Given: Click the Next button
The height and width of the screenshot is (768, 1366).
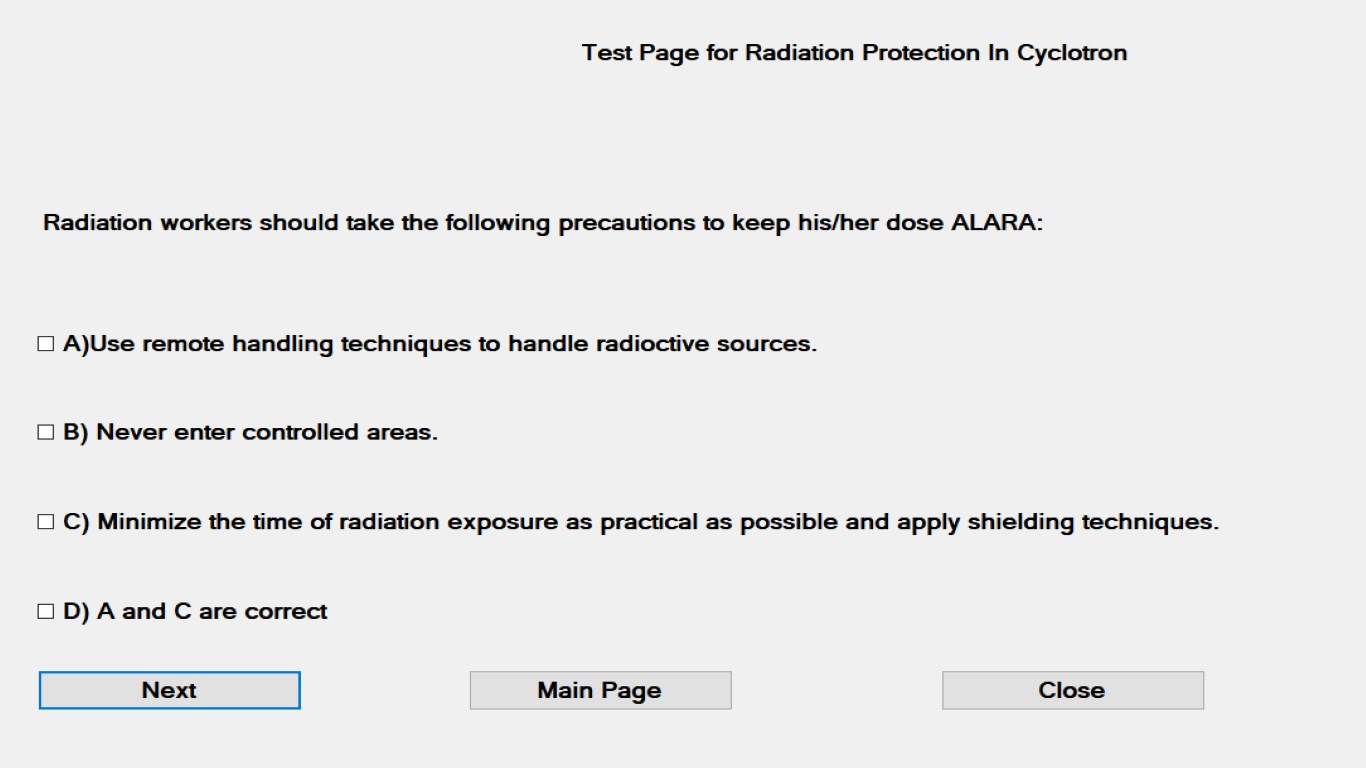Looking at the screenshot, I should pos(169,690).
